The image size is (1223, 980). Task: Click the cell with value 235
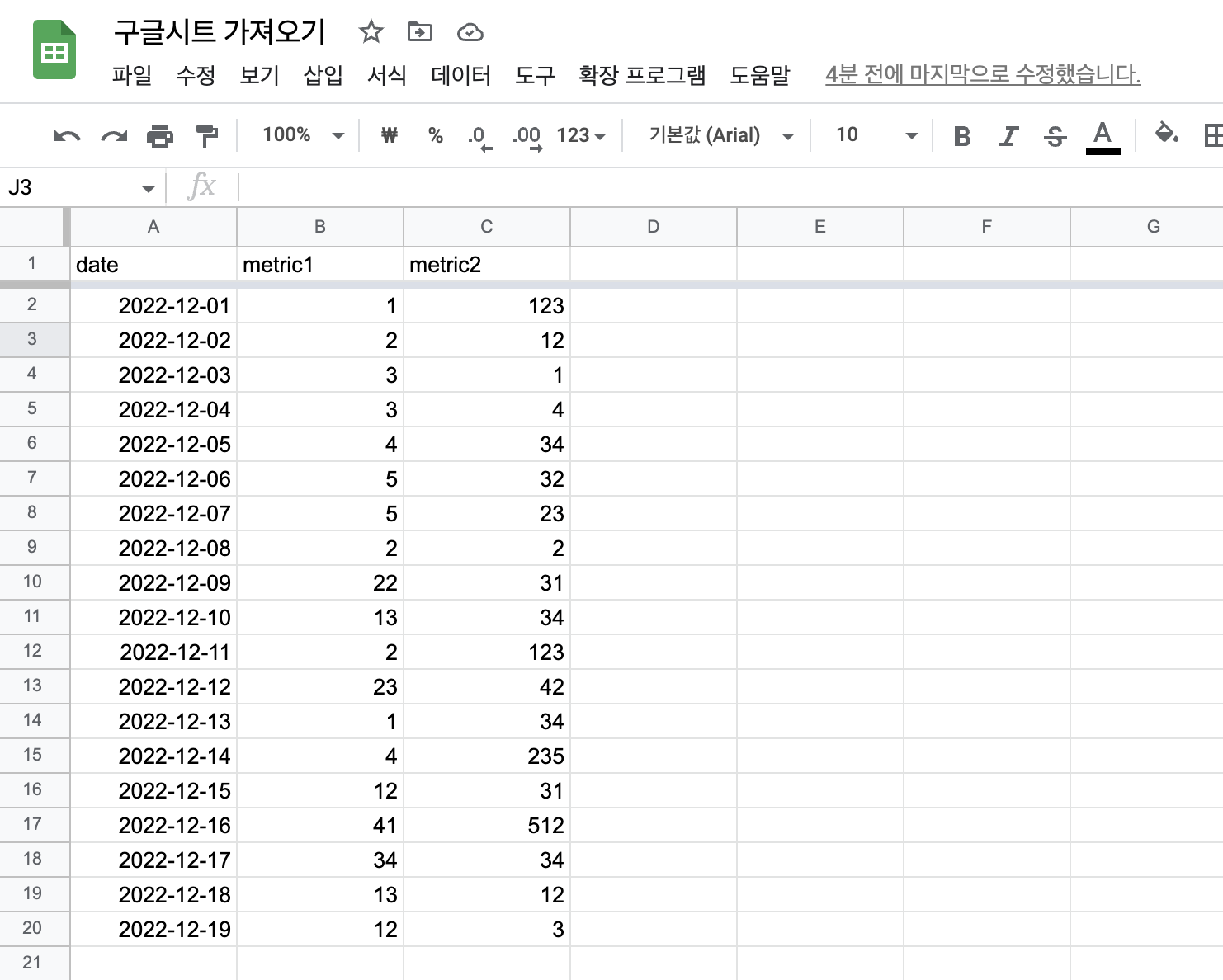coord(487,756)
